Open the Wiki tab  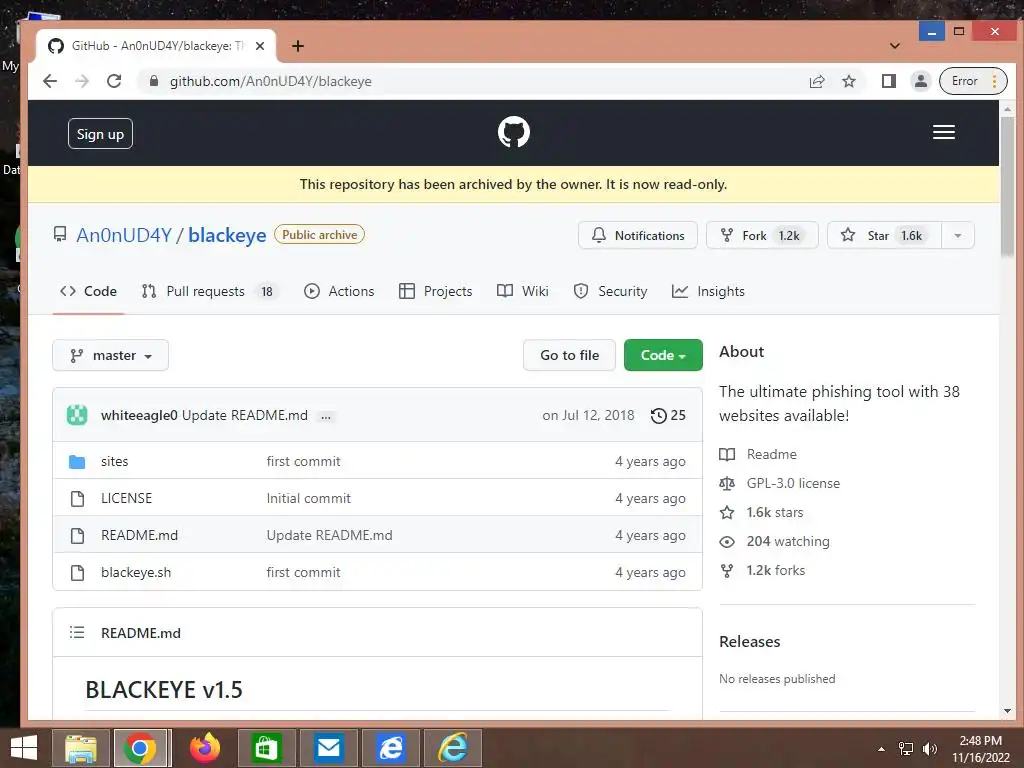(x=522, y=291)
